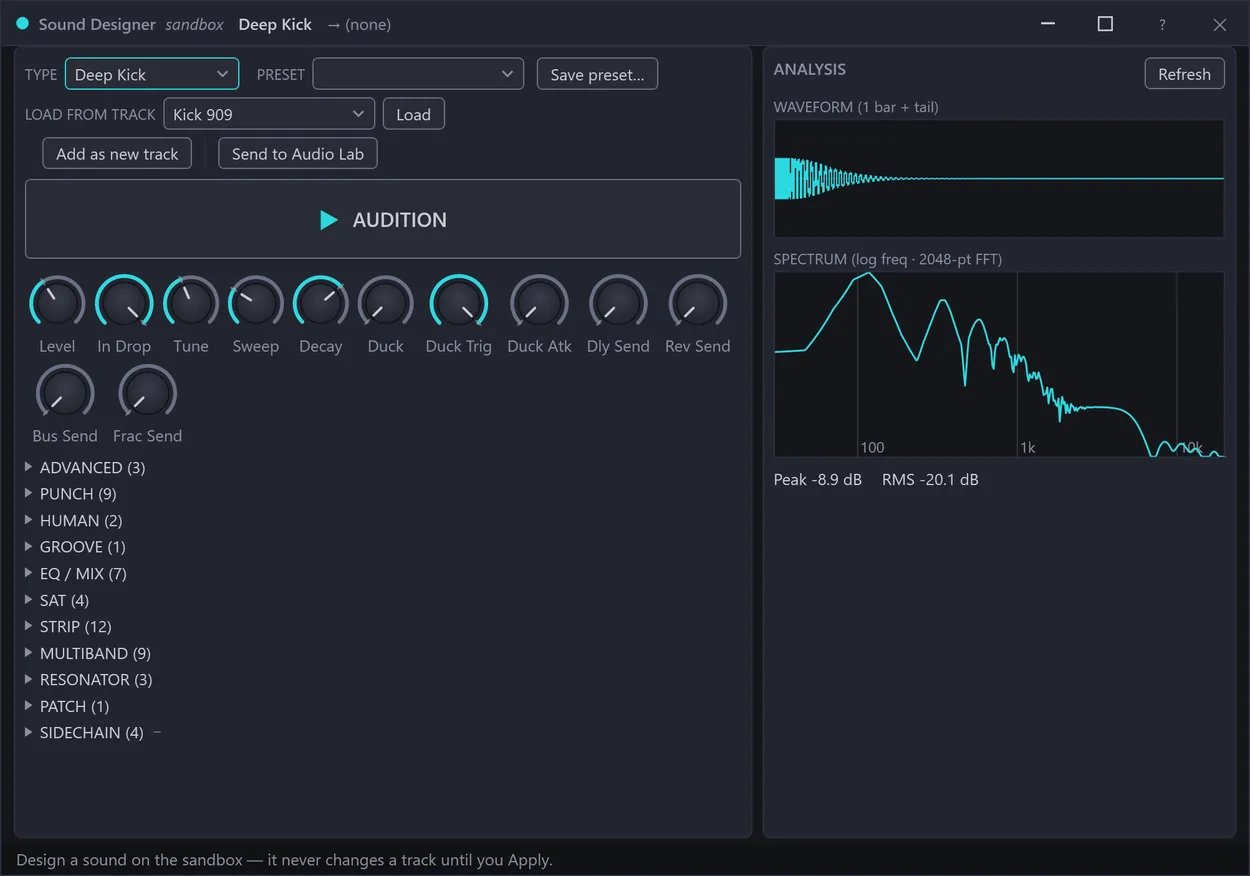Screen dimensions: 1250x876
Task: Click the help question mark icon
Action: click(x=1162, y=24)
